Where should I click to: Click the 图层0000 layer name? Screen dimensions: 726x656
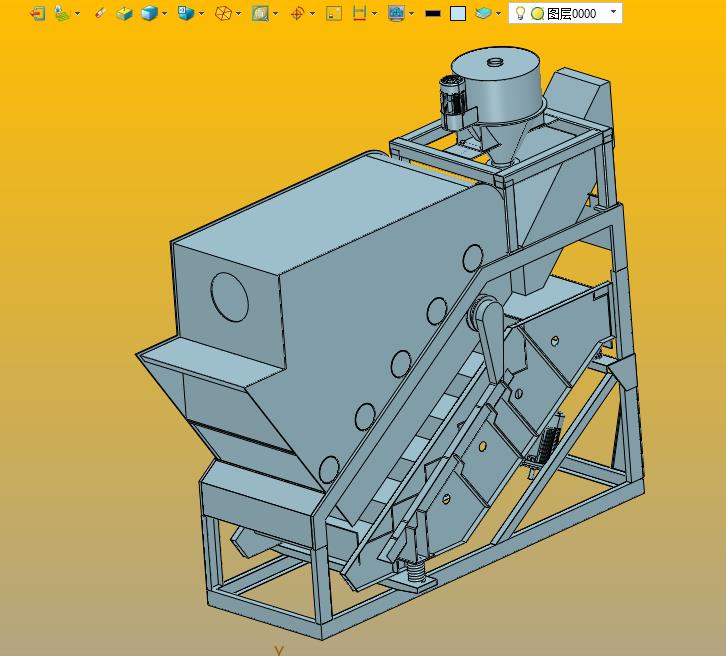(571, 14)
